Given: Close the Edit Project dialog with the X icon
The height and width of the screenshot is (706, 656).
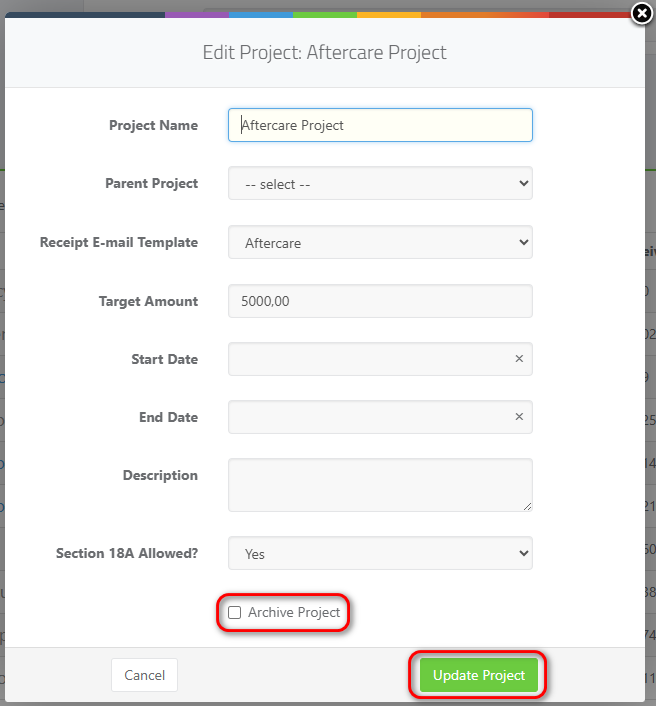Looking at the screenshot, I should (x=643, y=13).
